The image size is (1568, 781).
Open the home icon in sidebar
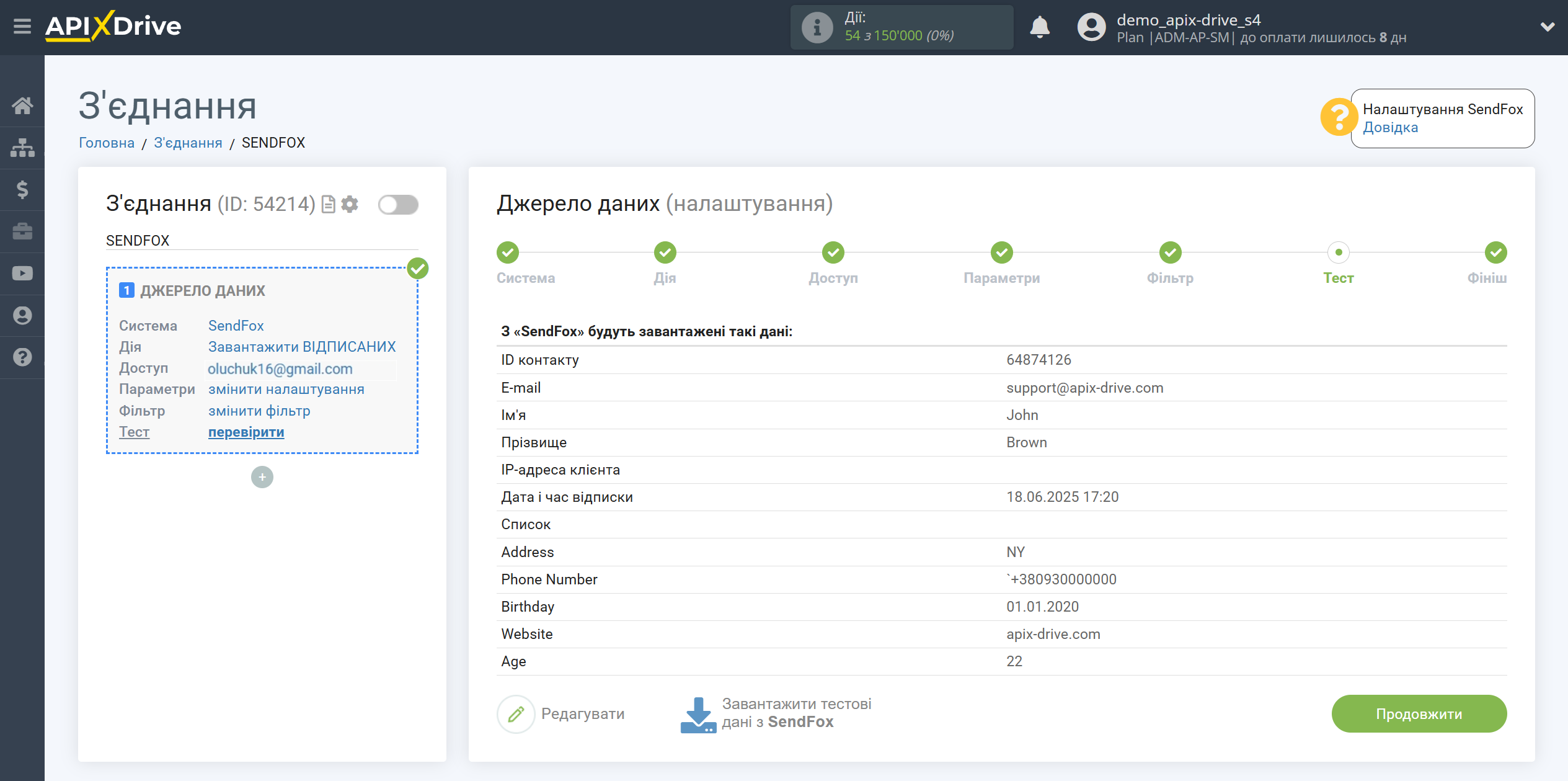pos(22,105)
